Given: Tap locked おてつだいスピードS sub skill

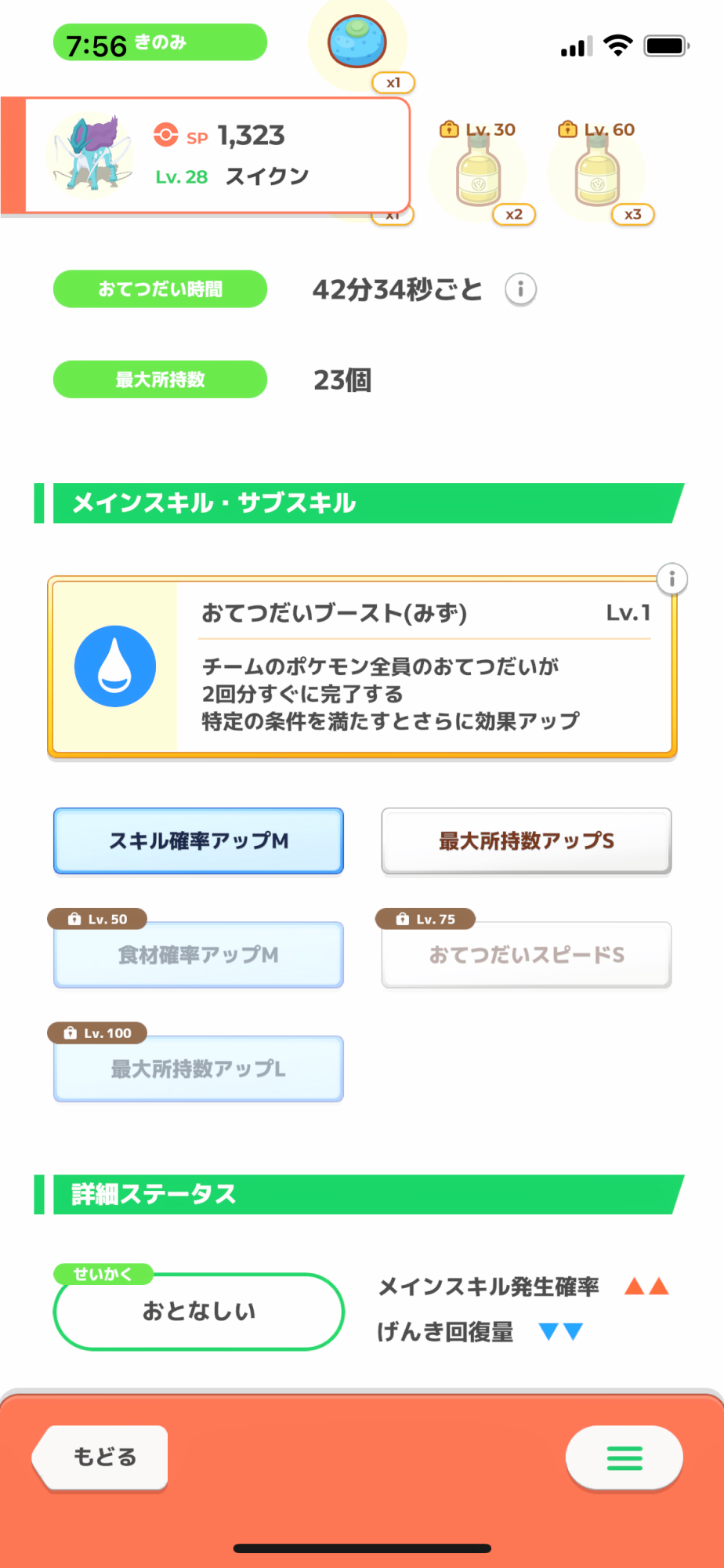Looking at the screenshot, I should 526,954.
